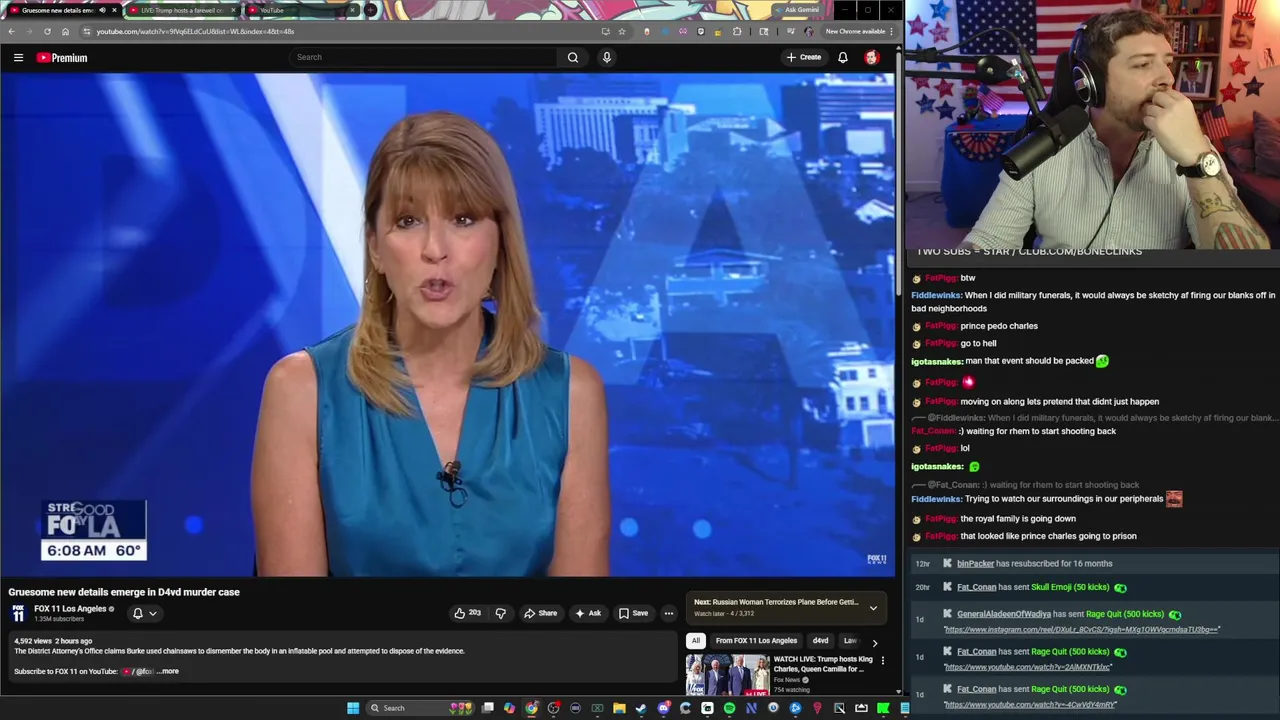Open the account avatar menu on YouTube
This screenshot has width=1280, height=720.
coord(871,57)
